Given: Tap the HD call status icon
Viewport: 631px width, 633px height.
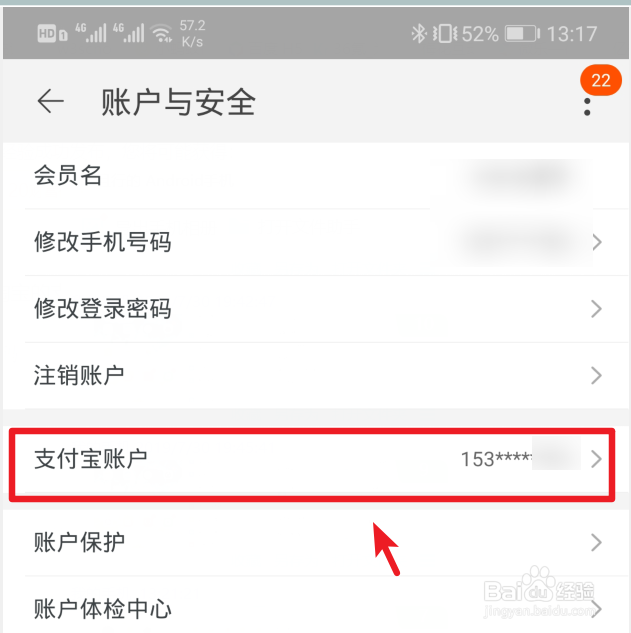Looking at the screenshot, I should [52, 34].
